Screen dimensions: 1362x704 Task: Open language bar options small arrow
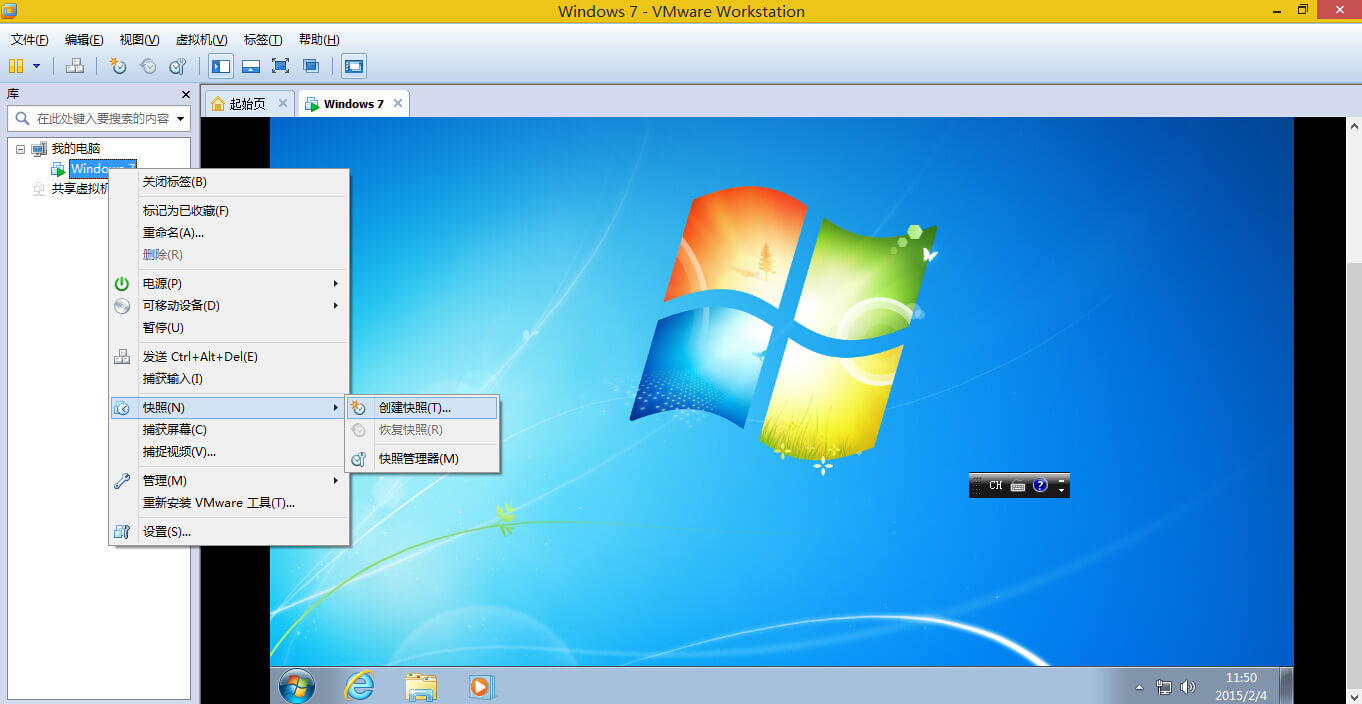1061,489
